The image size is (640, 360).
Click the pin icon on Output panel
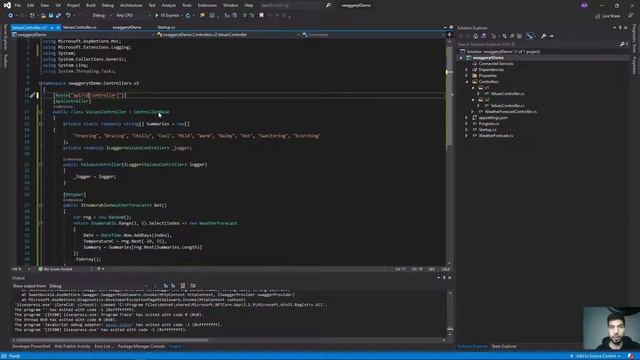[x=444, y=278]
